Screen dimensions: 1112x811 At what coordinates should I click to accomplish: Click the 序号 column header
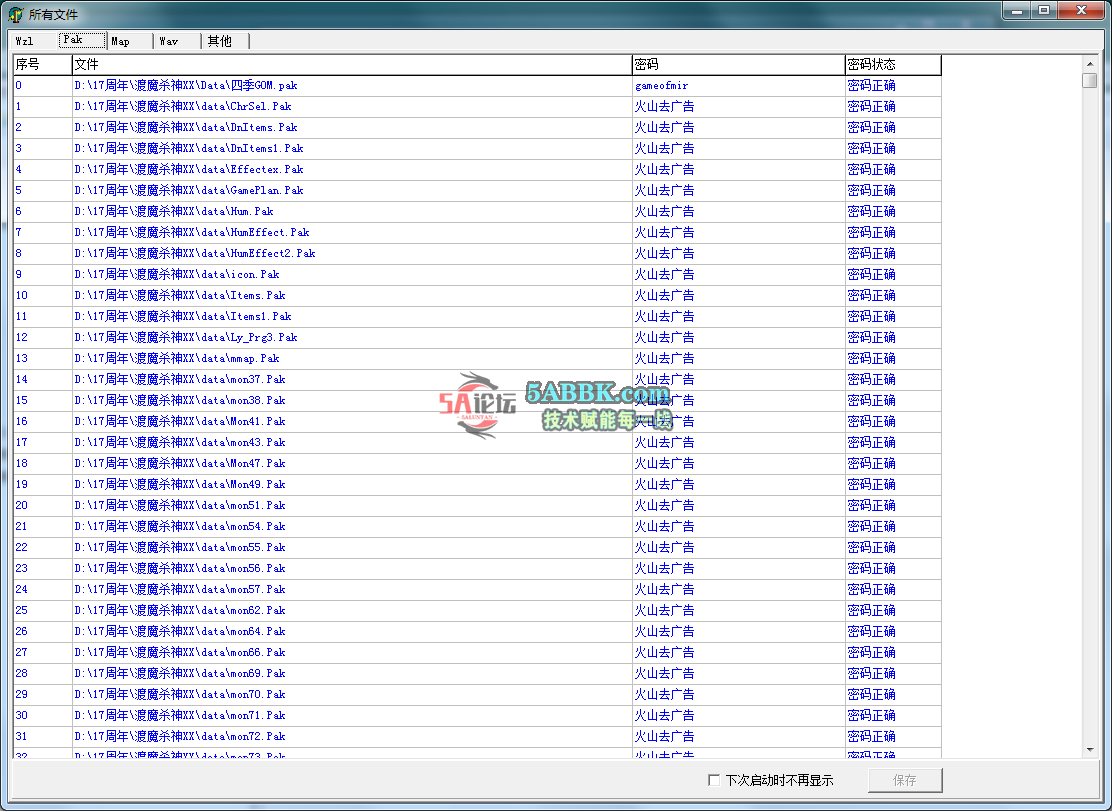pos(43,65)
